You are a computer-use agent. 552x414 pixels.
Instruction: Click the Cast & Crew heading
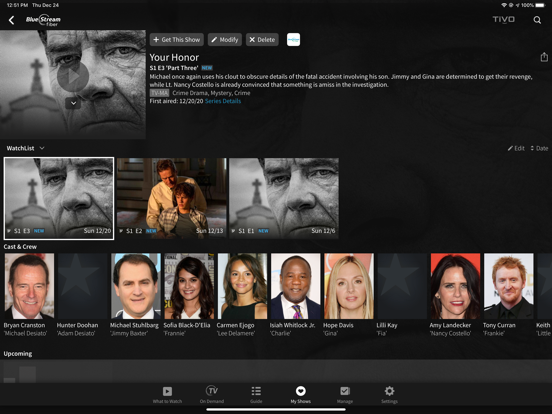[x=20, y=247]
